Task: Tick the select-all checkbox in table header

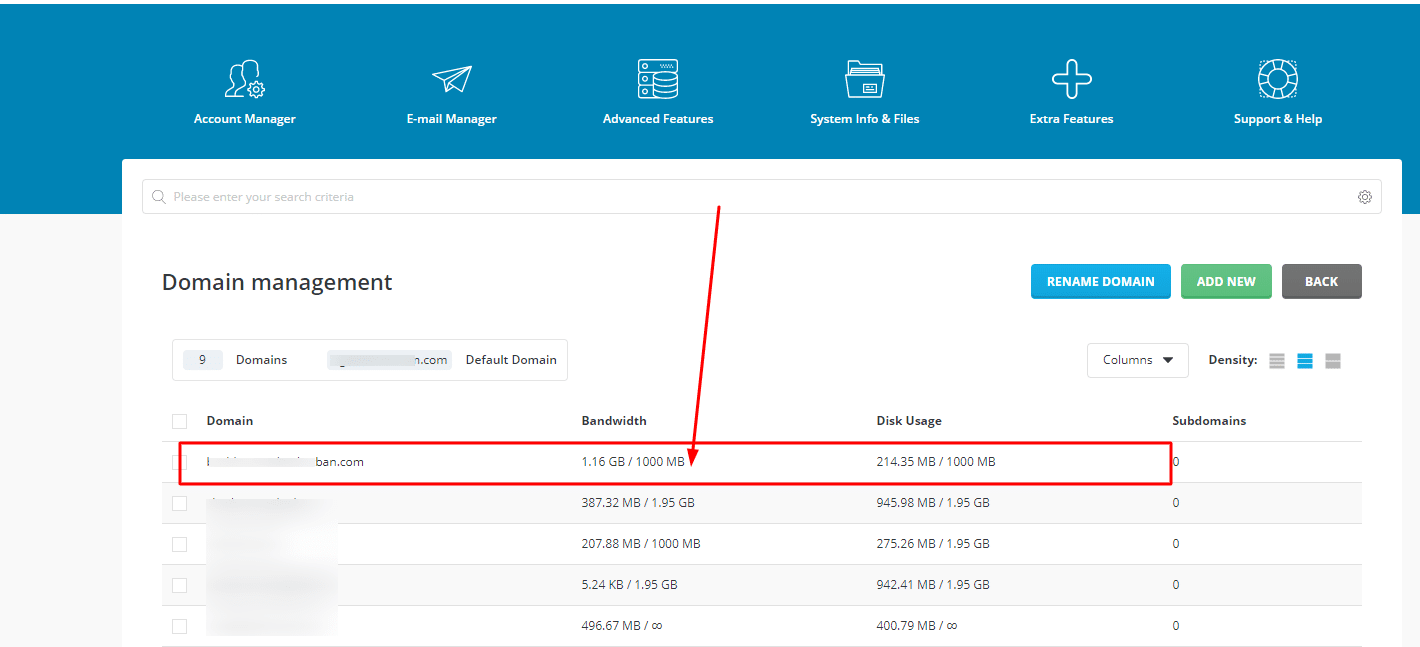Action: click(180, 421)
